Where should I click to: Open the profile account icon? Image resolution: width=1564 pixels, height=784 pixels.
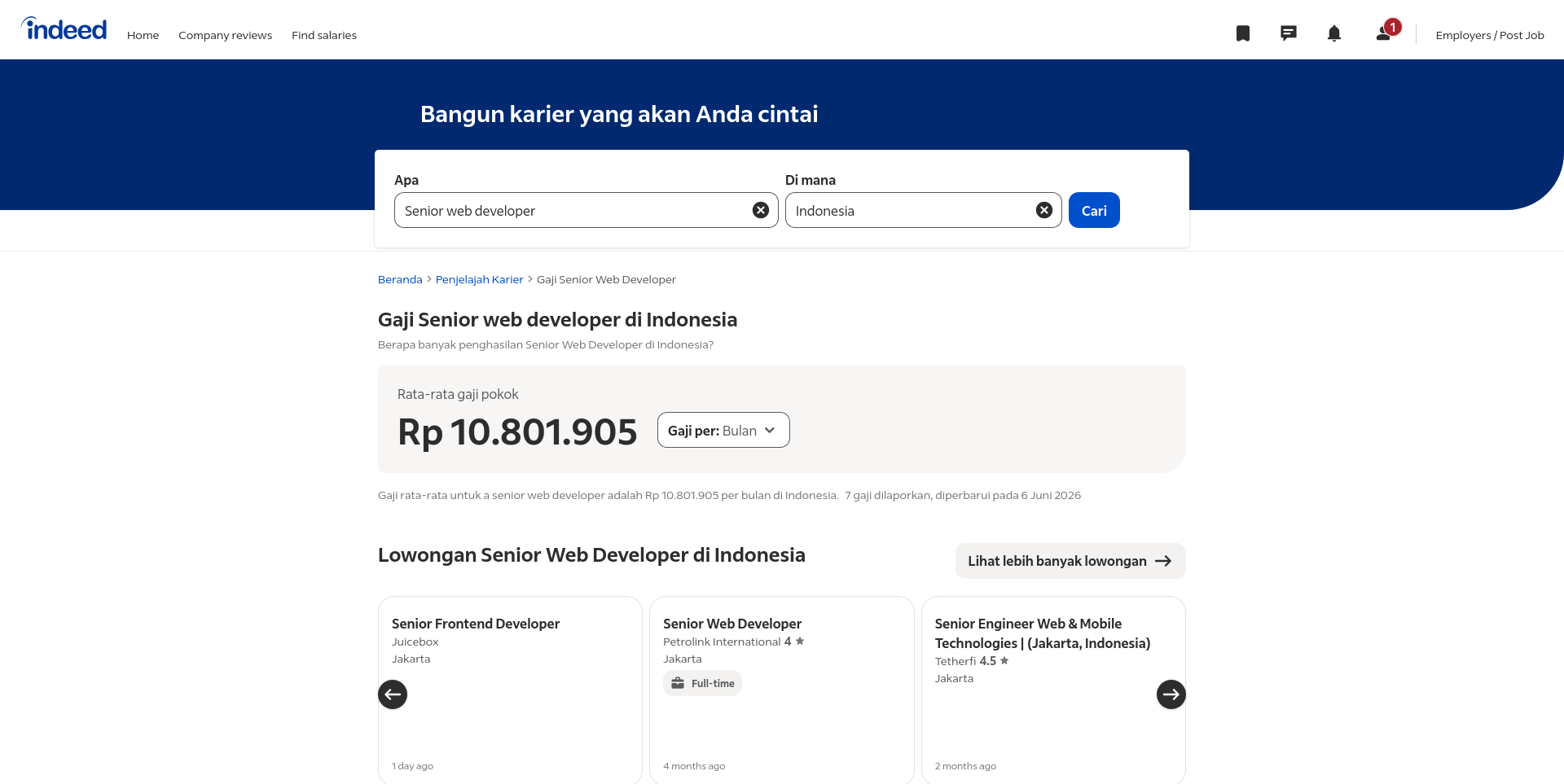(1386, 33)
